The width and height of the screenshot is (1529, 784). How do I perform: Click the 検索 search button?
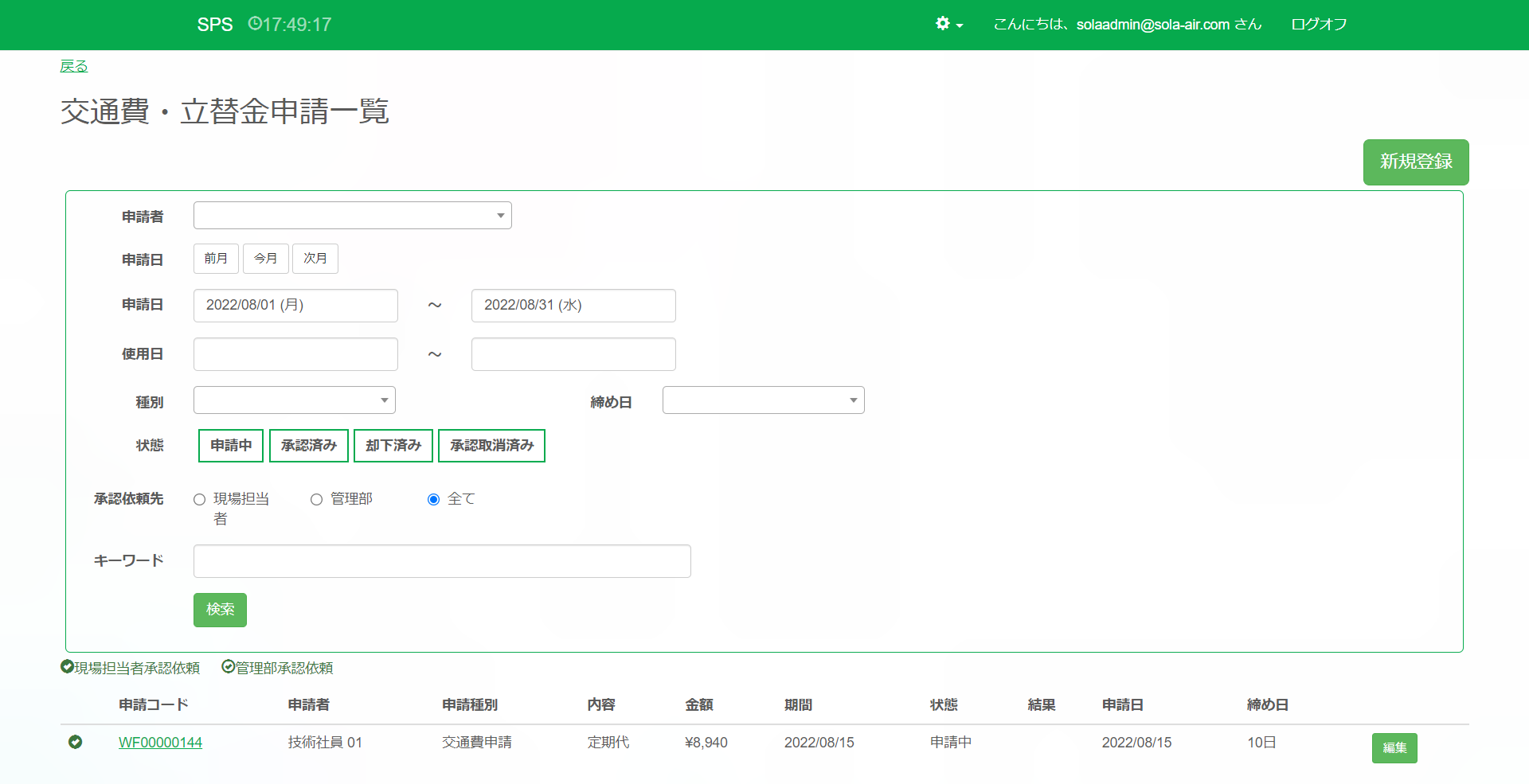(220, 610)
